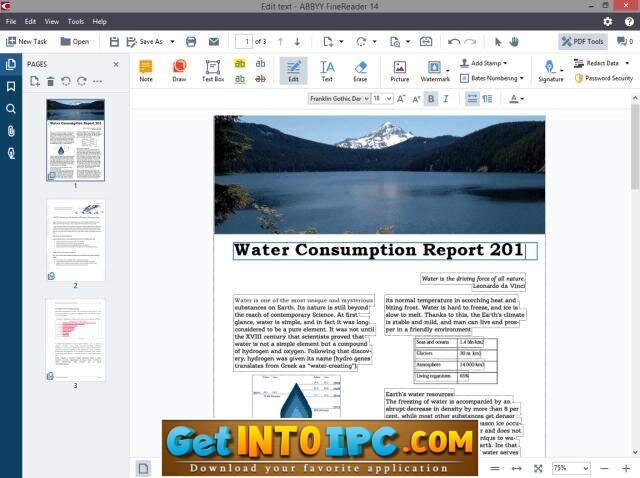
Task: Open the Help menu
Action: (99, 21)
